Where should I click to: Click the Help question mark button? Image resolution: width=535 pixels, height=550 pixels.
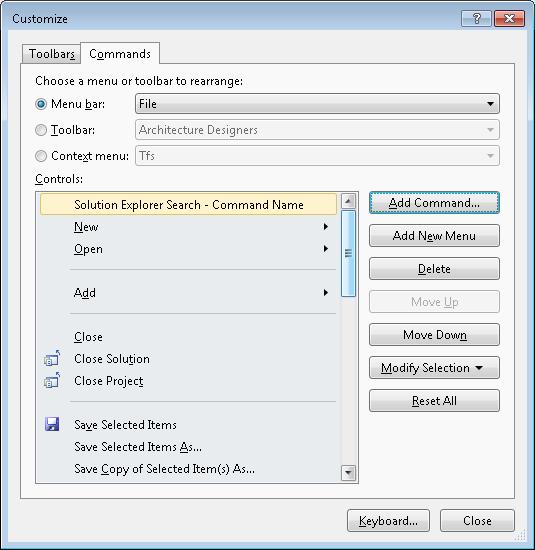476,18
